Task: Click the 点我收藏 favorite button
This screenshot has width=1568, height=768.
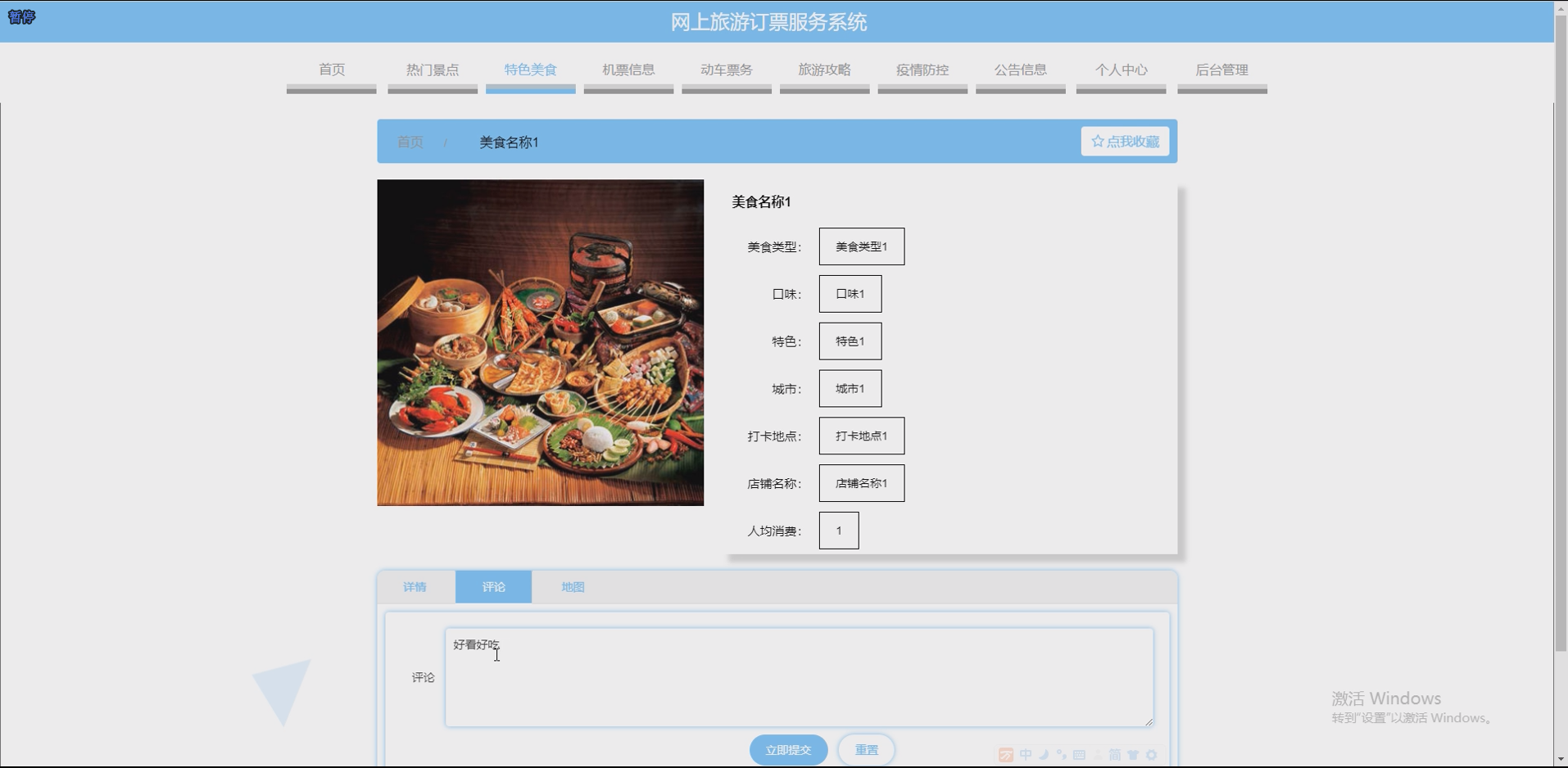Action: [1125, 142]
